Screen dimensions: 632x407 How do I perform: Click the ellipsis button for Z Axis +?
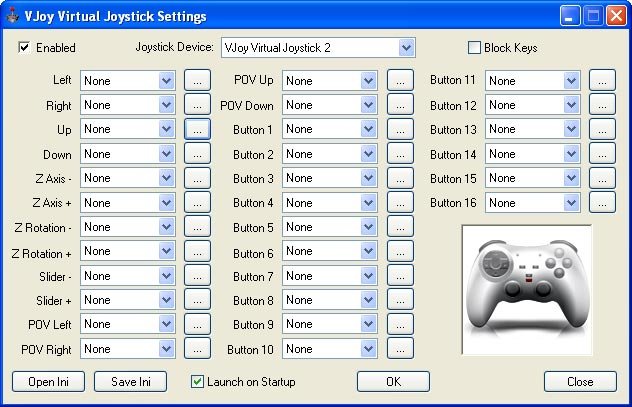click(198, 202)
